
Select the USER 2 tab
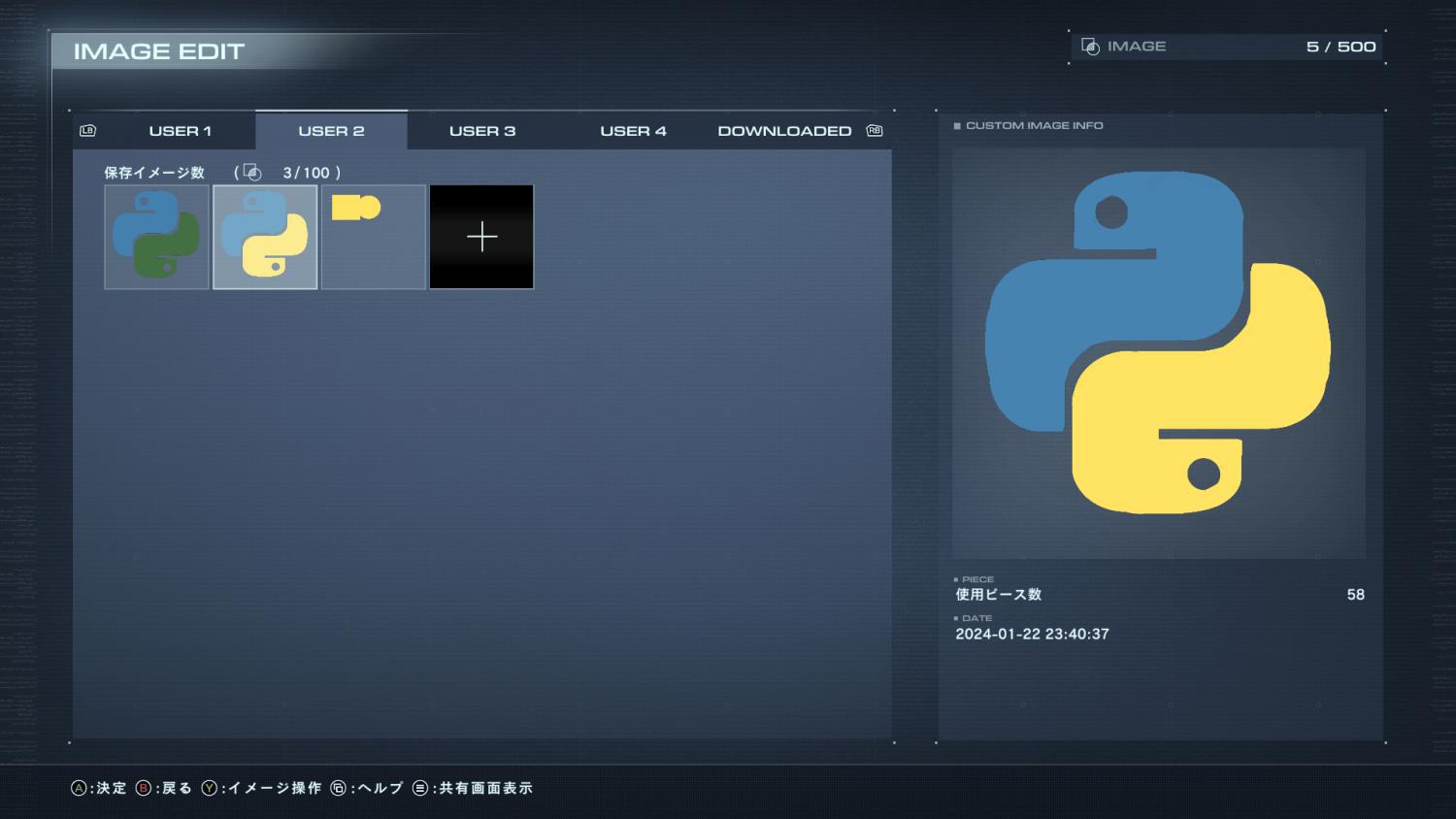(331, 131)
